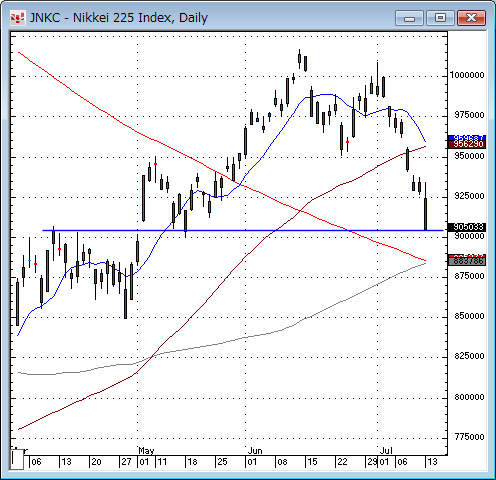
Task: Click the 975000 price axis label
Action: [x=469, y=115]
